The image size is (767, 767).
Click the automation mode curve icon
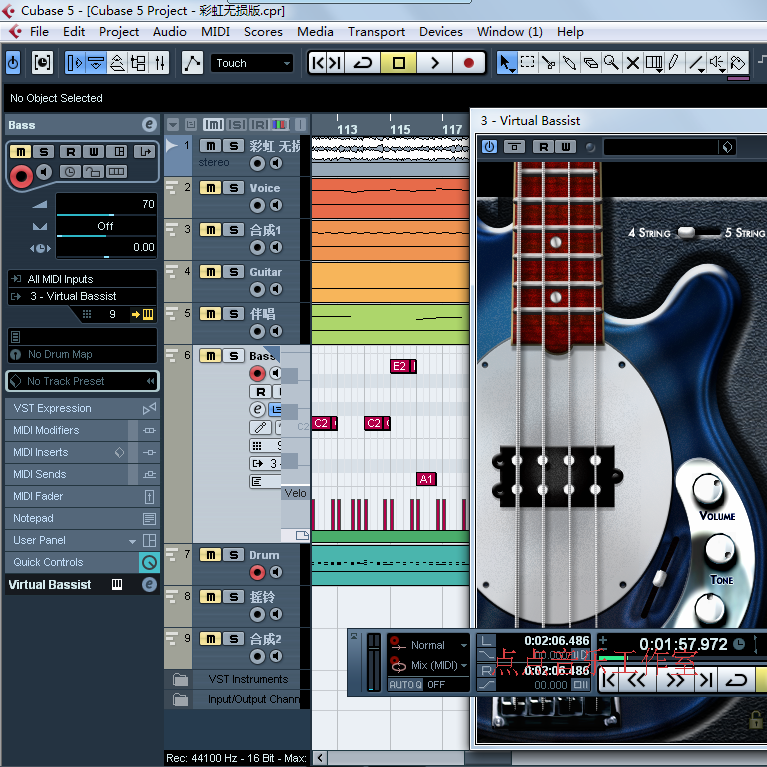point(192,63)
